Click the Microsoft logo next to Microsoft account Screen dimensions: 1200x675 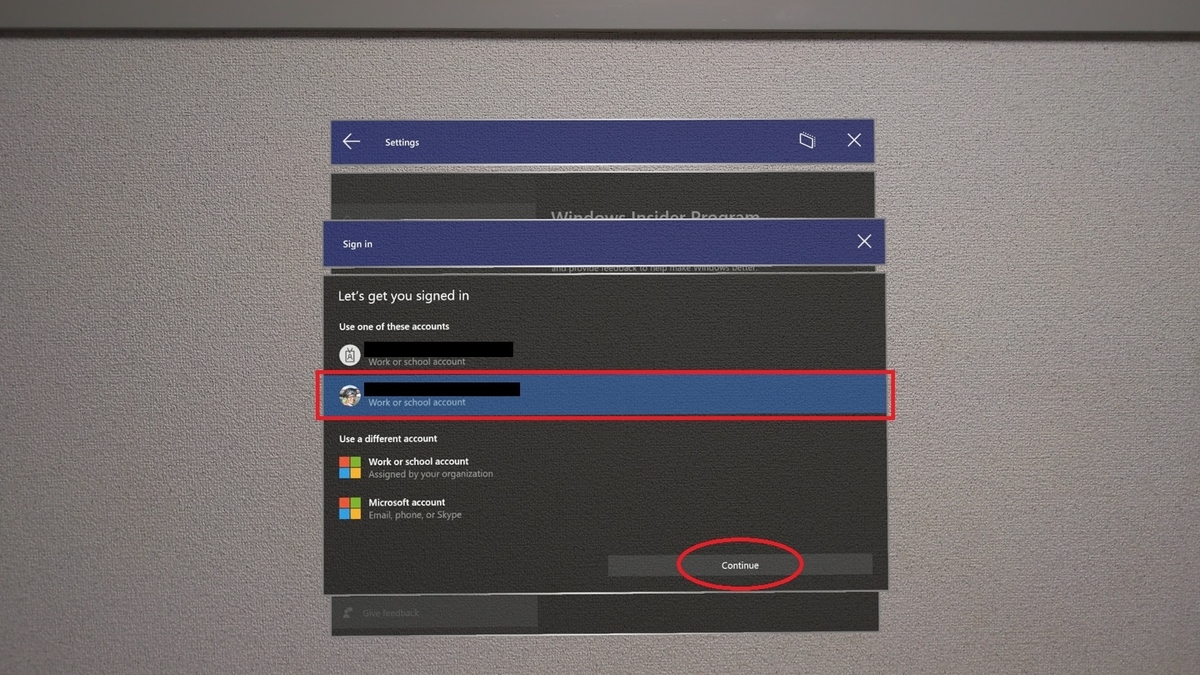coord(349,508)
